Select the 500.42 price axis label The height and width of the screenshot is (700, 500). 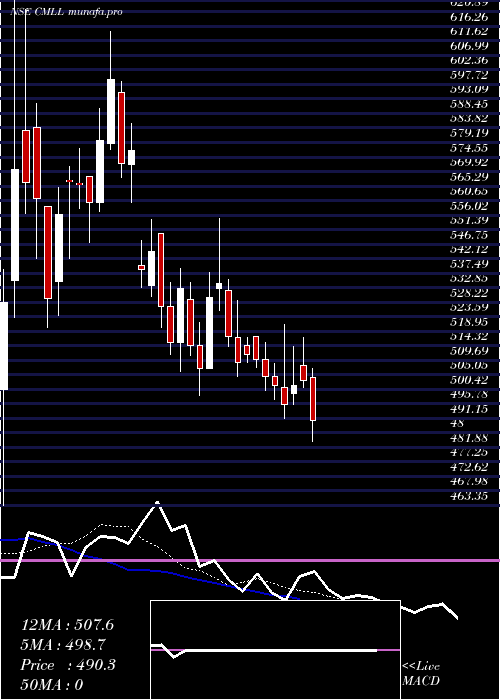click(x=469, y=380)
